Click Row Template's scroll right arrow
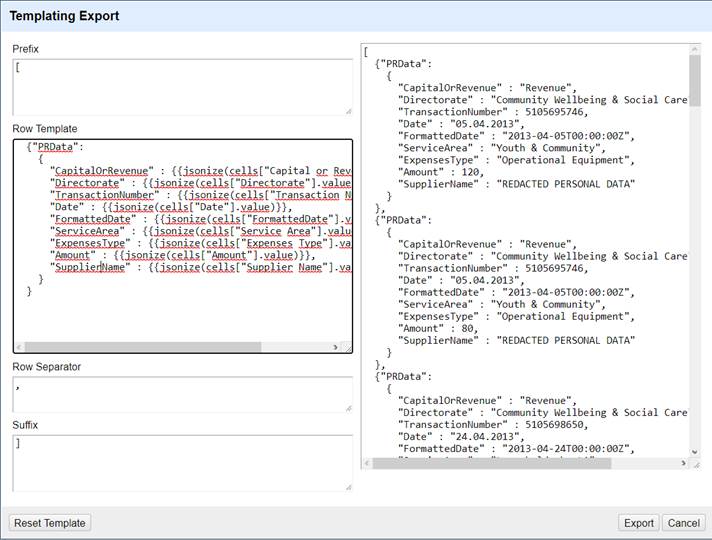 pos(334,347)
